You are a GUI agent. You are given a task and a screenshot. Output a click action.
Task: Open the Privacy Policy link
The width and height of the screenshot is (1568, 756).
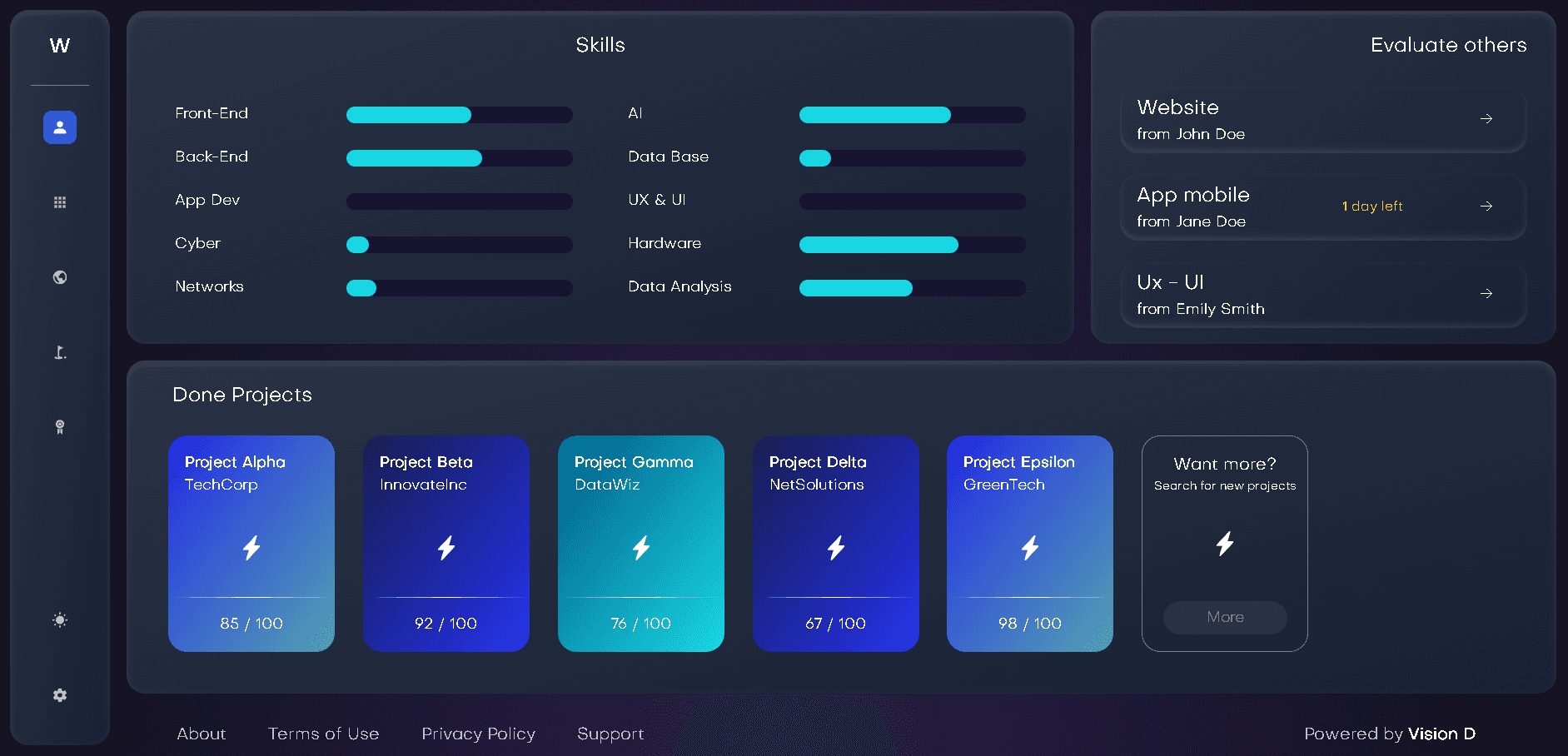(x=478, y=734)
